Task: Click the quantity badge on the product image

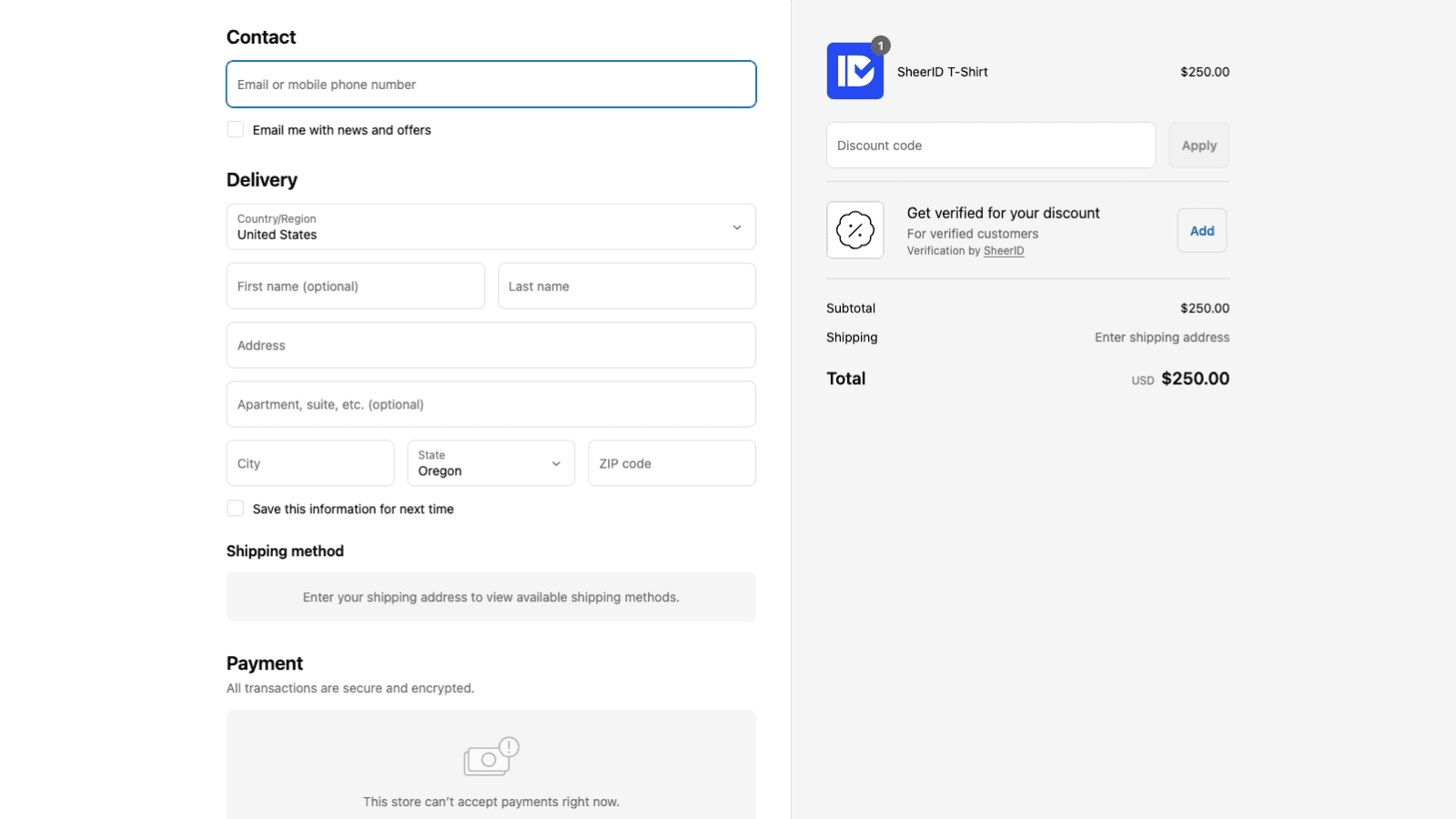Action: [880, 45]
